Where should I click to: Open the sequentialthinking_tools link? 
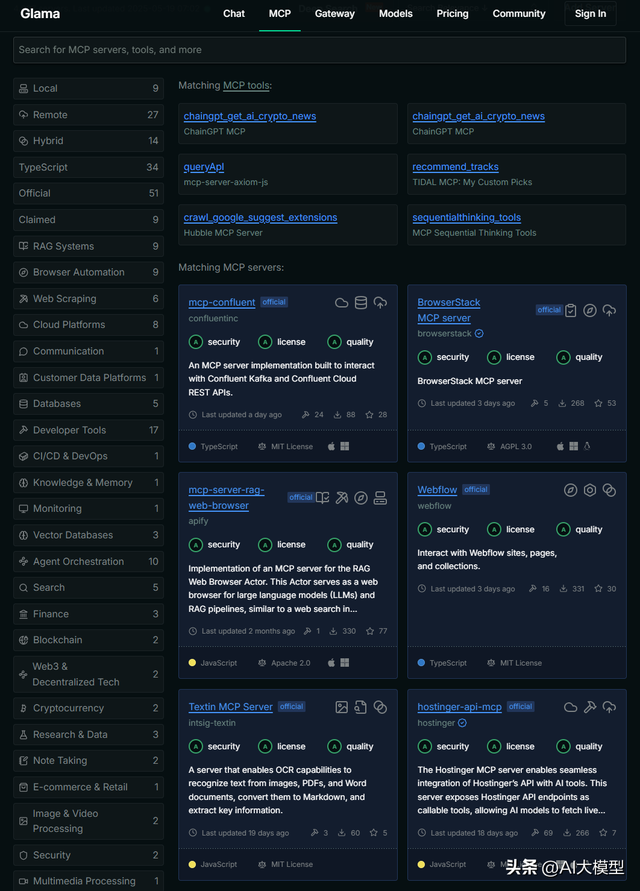click(x=467, y=218)
